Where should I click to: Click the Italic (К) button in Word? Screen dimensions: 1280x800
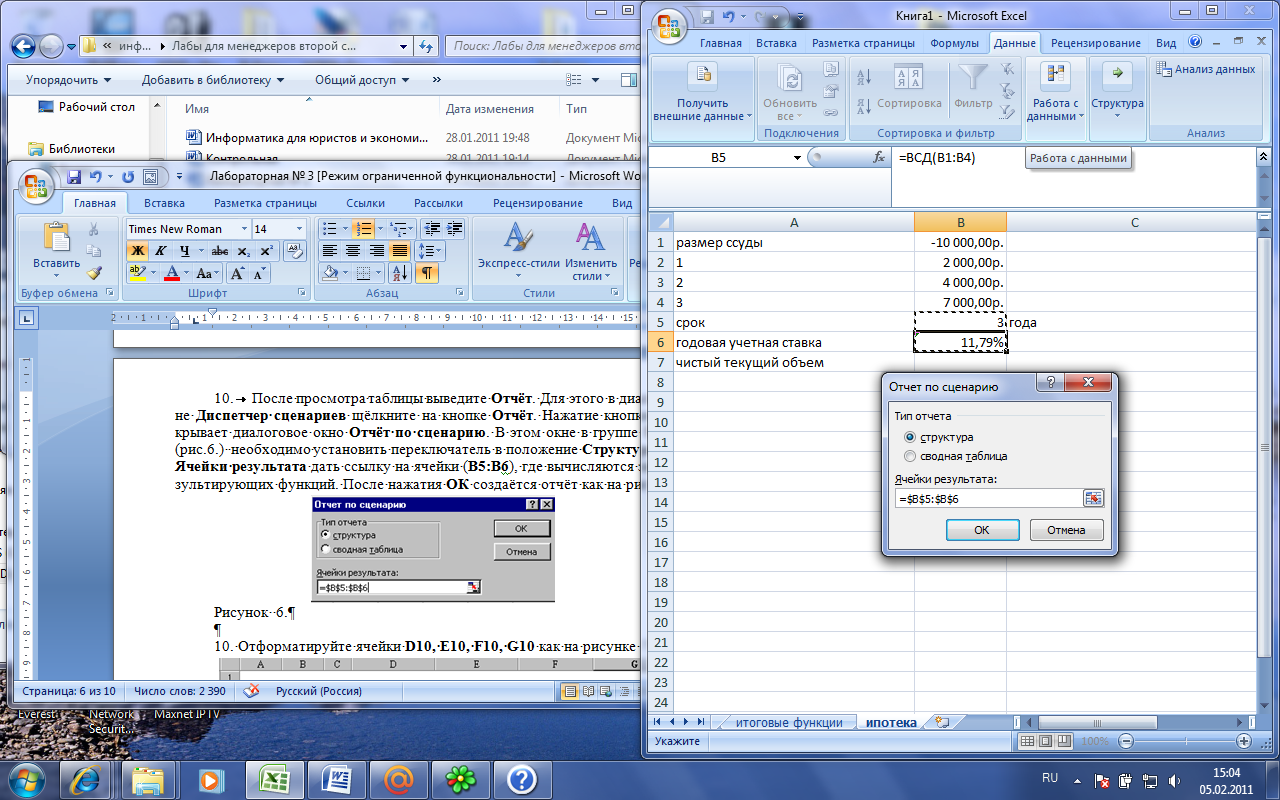pos(162,250)
